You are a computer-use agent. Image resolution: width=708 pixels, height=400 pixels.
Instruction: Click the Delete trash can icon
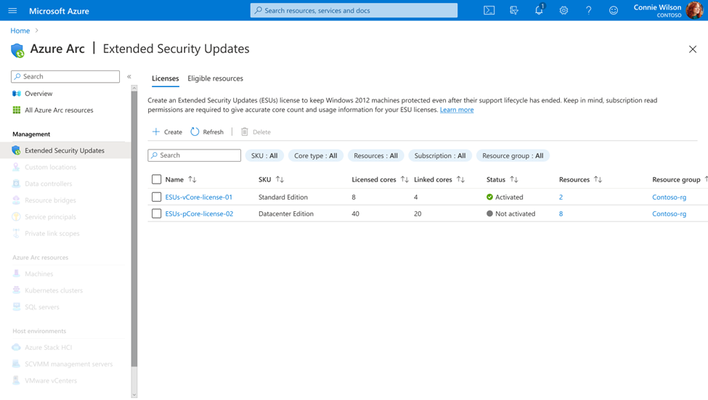click(244, 132)
